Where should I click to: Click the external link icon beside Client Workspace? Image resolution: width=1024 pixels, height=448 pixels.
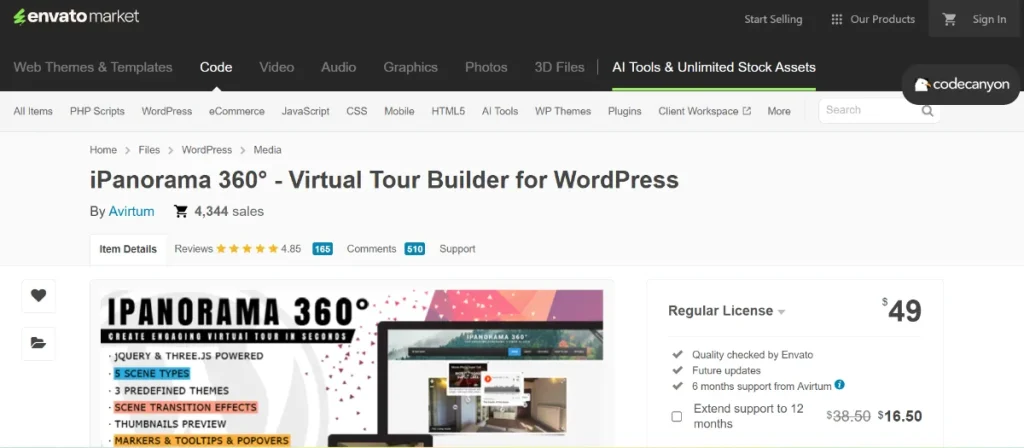click(x=747, y=111)
